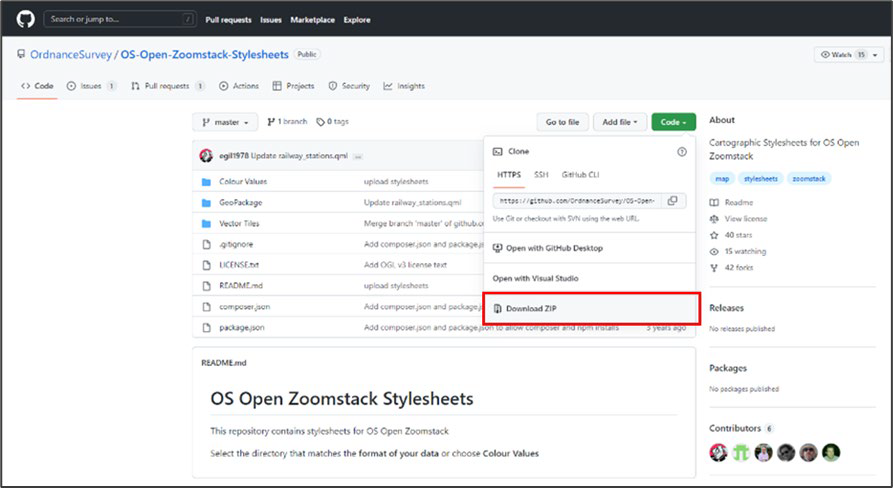
Task: Open Explore in top navigation
Action: click(357, 20)
